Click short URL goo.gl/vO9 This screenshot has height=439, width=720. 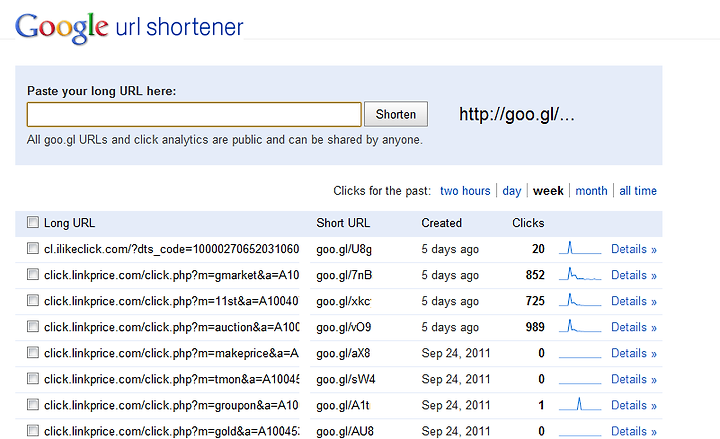(x=343, y=327)
